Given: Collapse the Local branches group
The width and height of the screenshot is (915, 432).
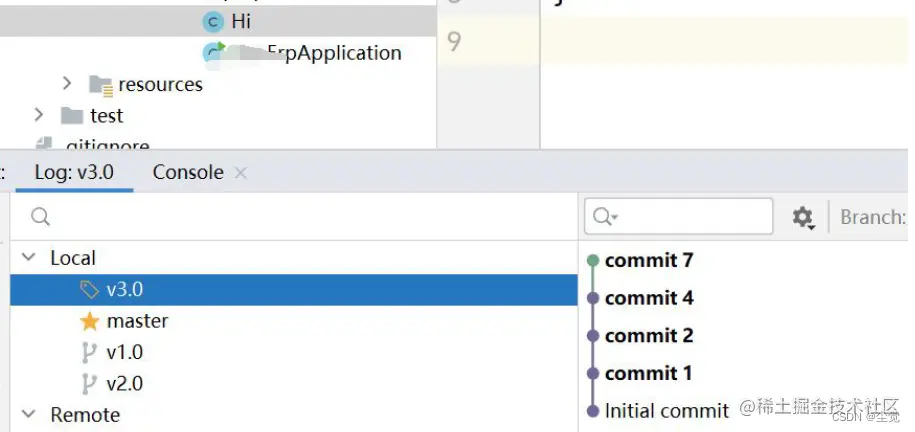Looking at the screenshot, I should [29, 257].
